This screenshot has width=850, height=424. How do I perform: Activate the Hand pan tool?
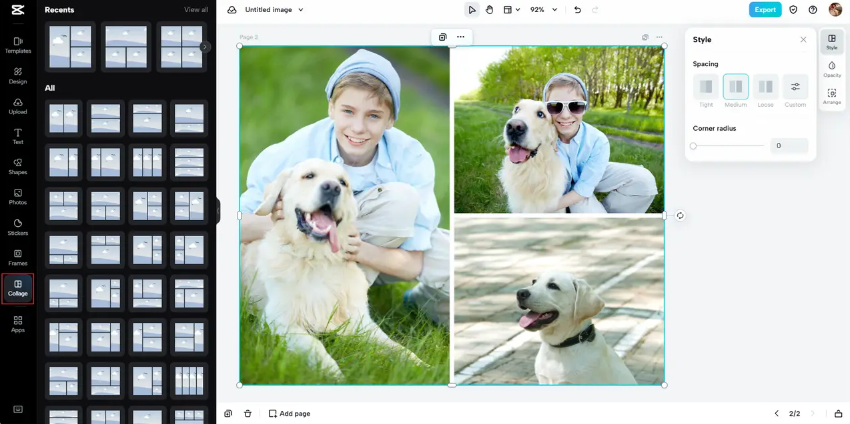point(490,10)
